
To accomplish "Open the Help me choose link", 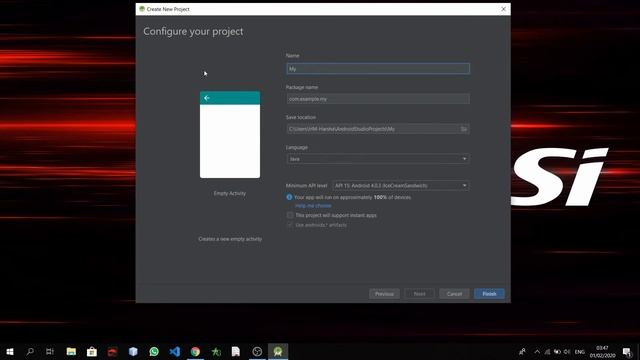I will (x=313, y=206).
